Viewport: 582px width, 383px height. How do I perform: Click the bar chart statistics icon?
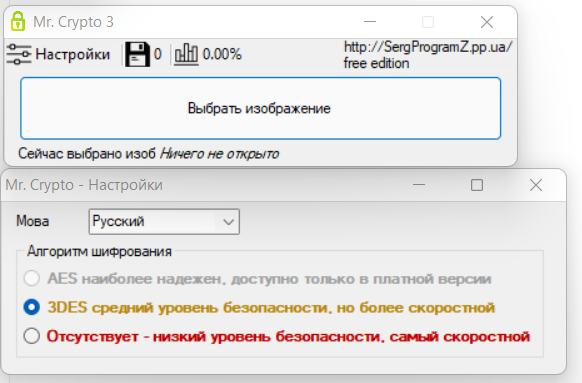click(186, 54)
